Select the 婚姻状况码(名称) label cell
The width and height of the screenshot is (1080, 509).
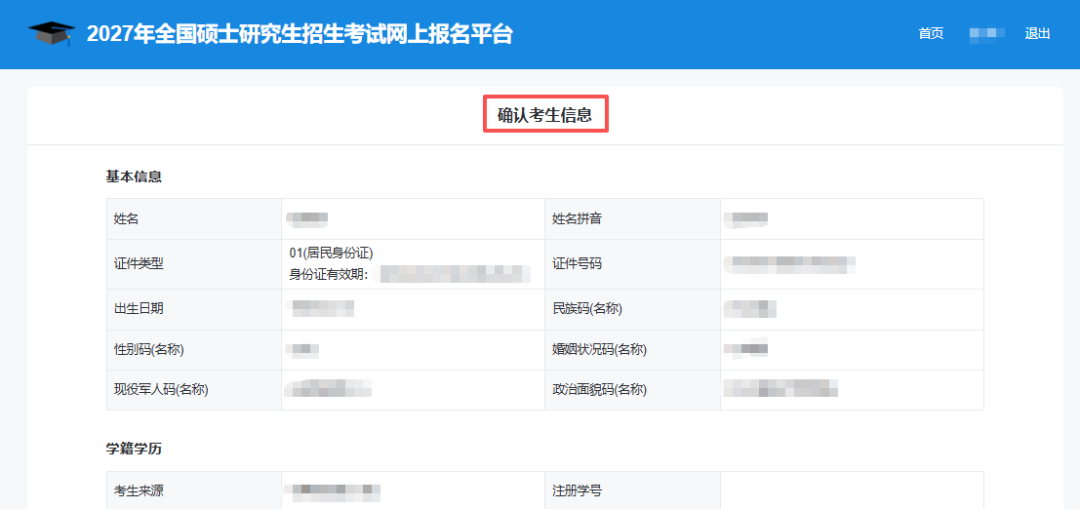click(x=632, y=350)
